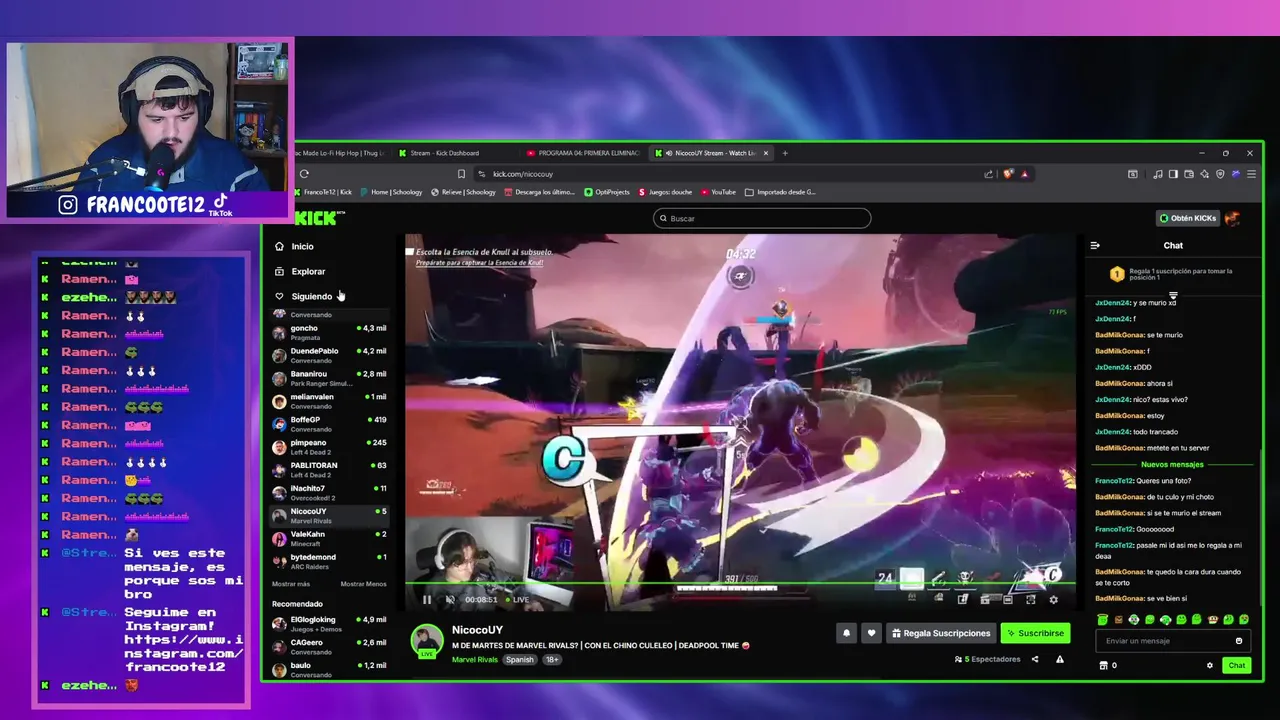The height and width of the screenshot is (720, 1280).
Task: Open baulo recommended channel
Action: pyautogui.click(x=329, y=670)
